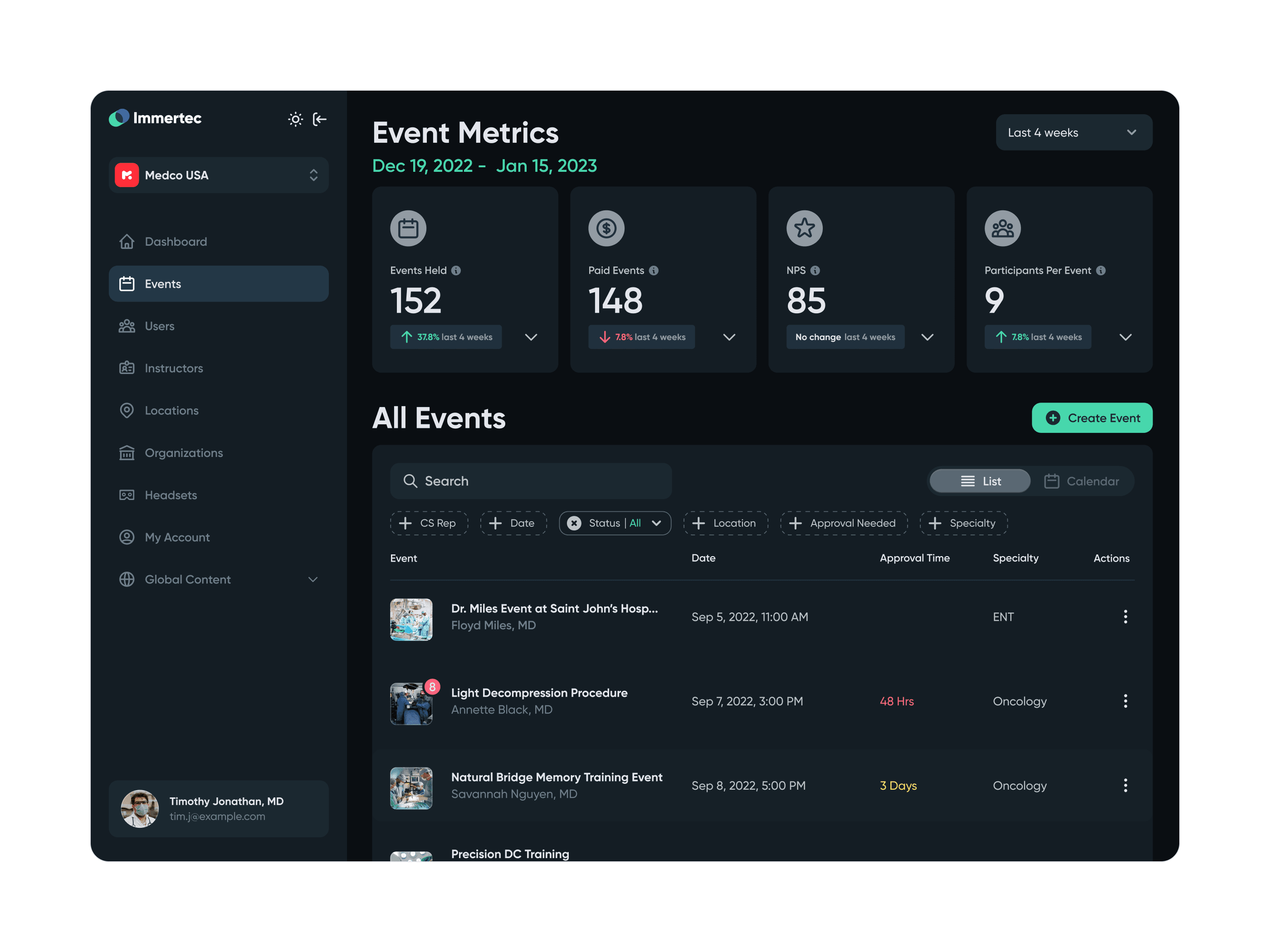Expand Global Content submenu chevron
Image resolution: width=1270 pixels, height=952 pixels.
[313, 579]
